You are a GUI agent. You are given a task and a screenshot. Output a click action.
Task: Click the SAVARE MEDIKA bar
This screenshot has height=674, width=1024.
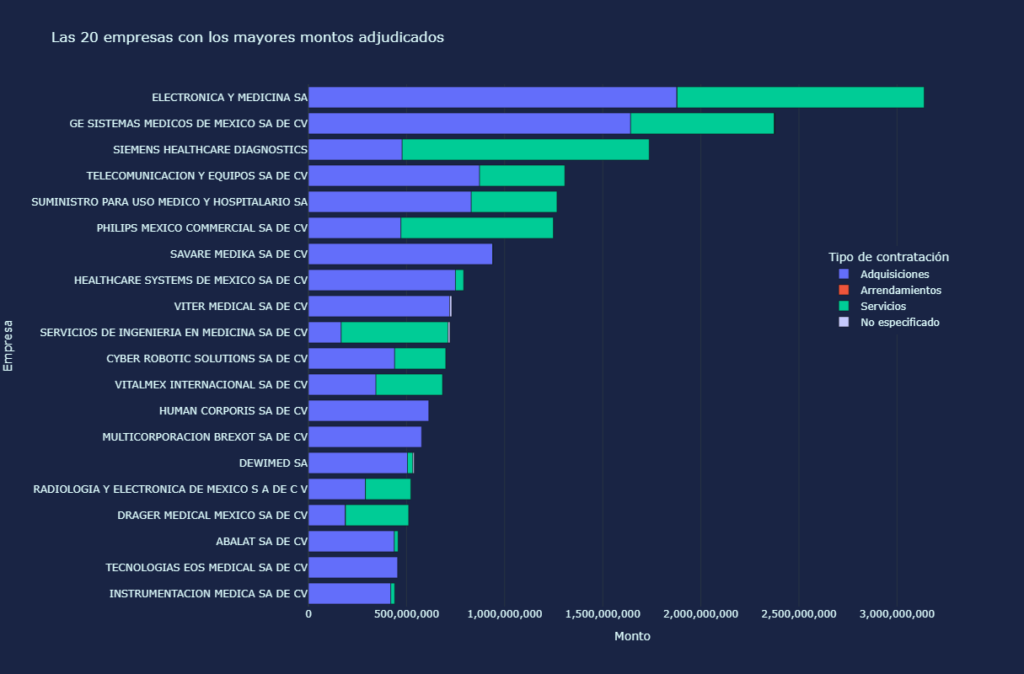[400, 254]
